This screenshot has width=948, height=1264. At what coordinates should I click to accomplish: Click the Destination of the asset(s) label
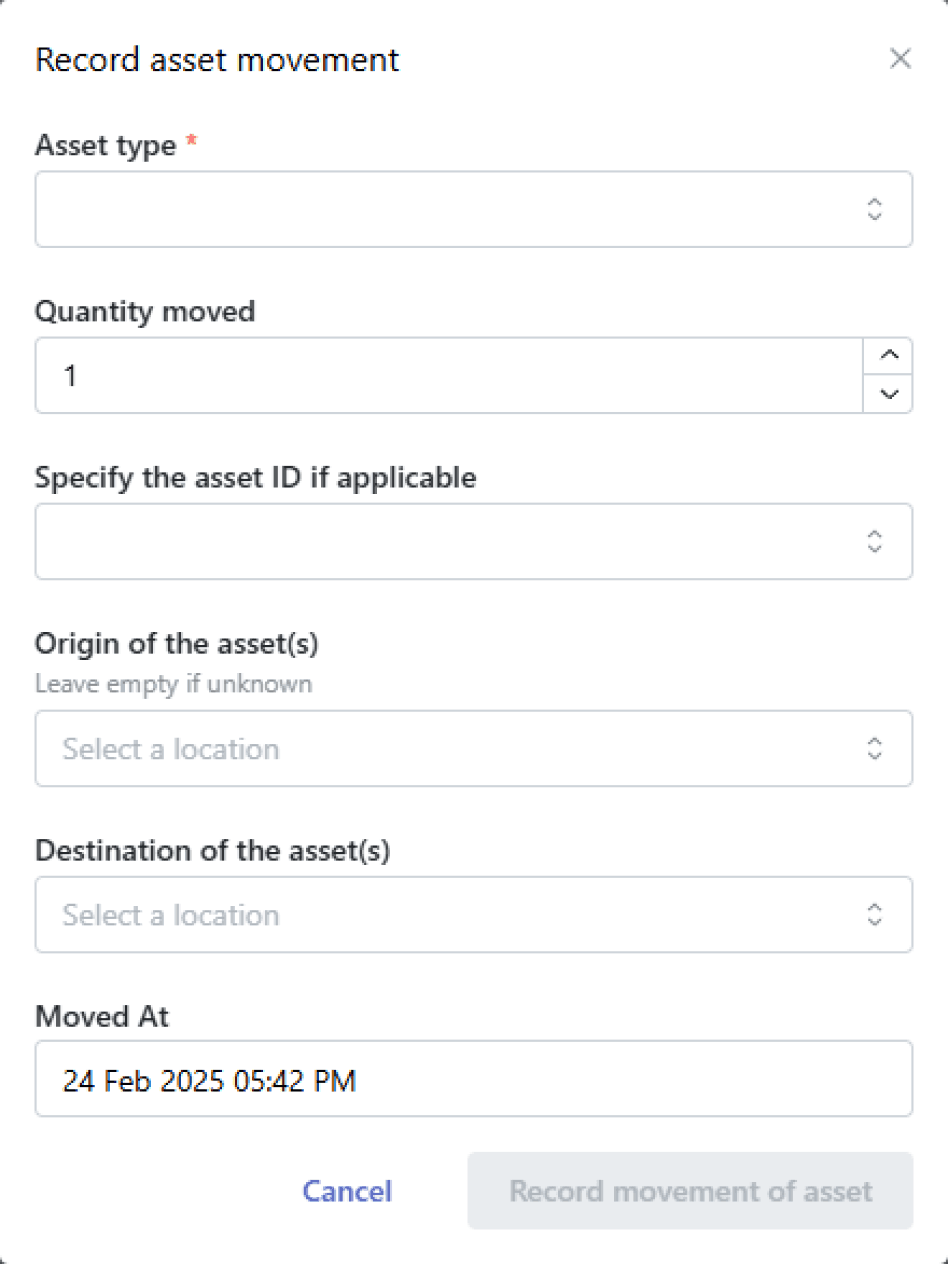[x=213, y=851]
